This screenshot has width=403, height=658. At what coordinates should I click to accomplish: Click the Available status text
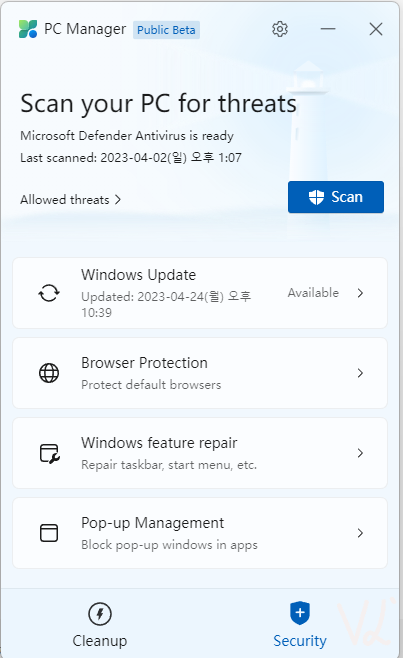pyautogui.click(x=313, y=292)
